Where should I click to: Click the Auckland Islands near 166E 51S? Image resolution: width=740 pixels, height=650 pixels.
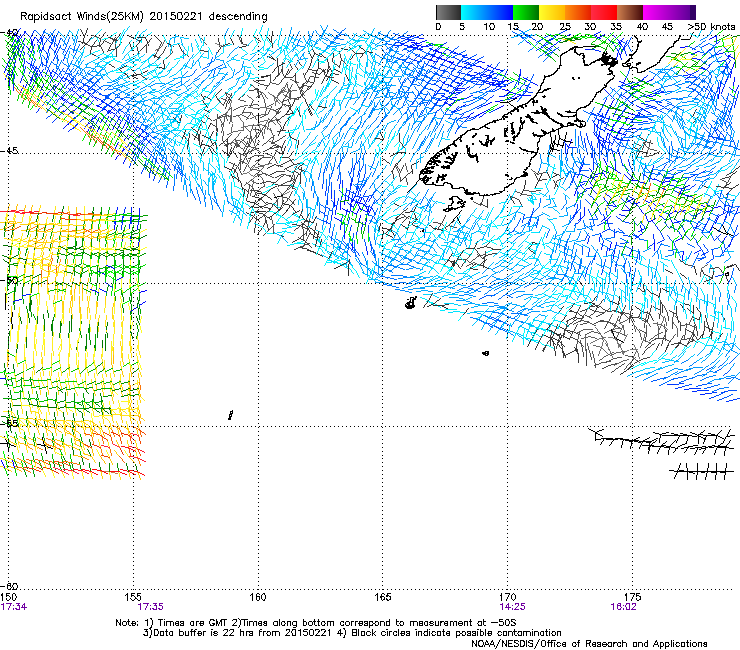[411, 303]
